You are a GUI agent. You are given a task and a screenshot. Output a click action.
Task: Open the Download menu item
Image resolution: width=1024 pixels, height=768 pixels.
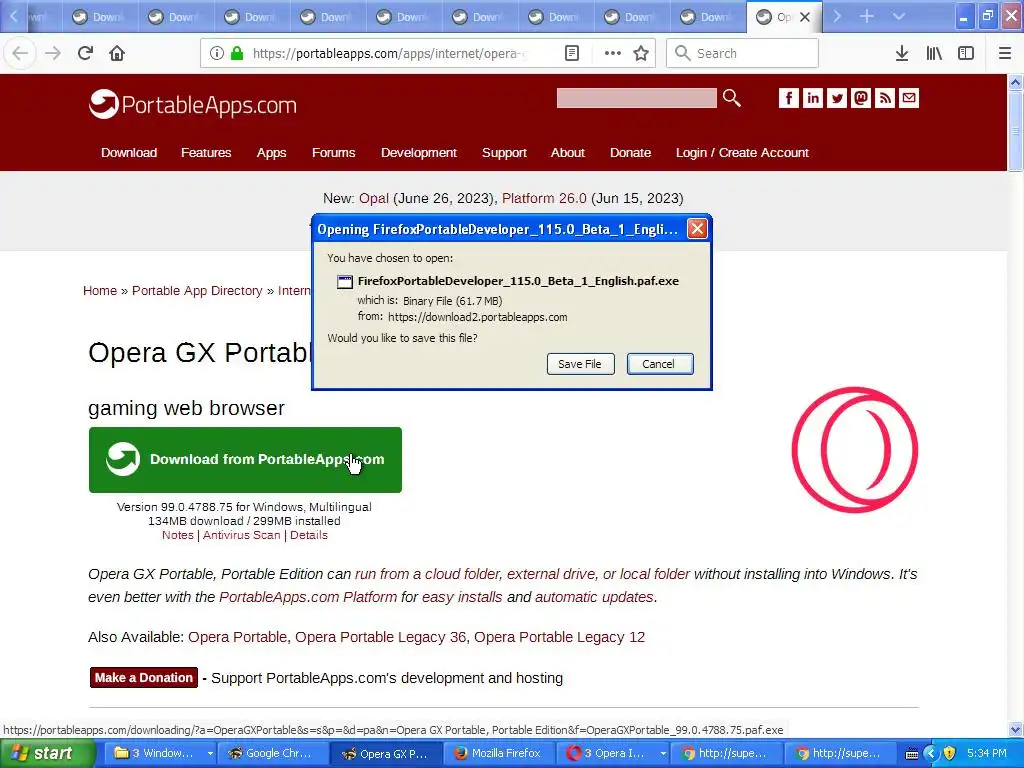pyautogui.click(x=129, y=152)
